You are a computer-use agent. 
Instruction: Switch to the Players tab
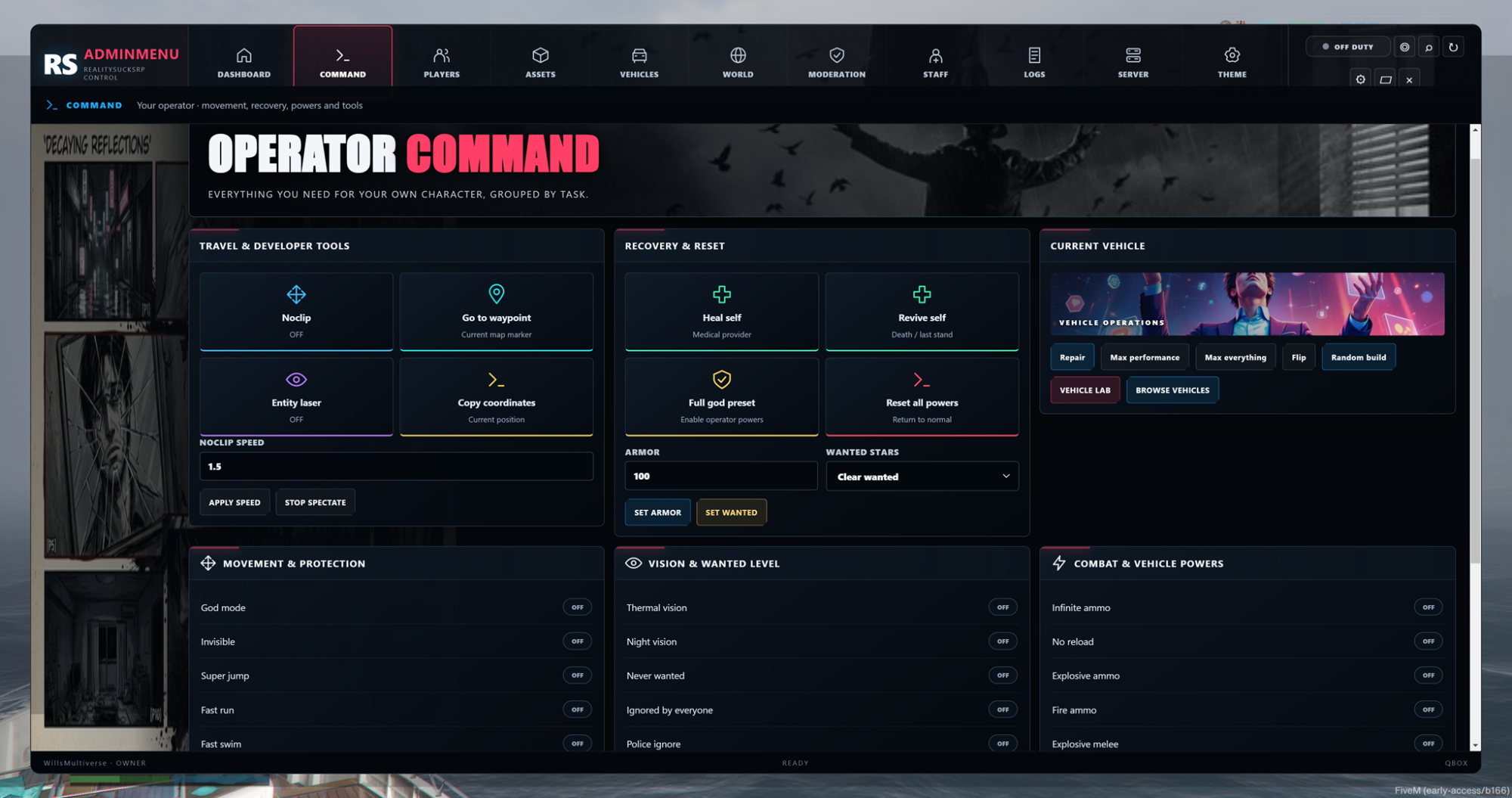pyautogui.click(x=442, y=63)
